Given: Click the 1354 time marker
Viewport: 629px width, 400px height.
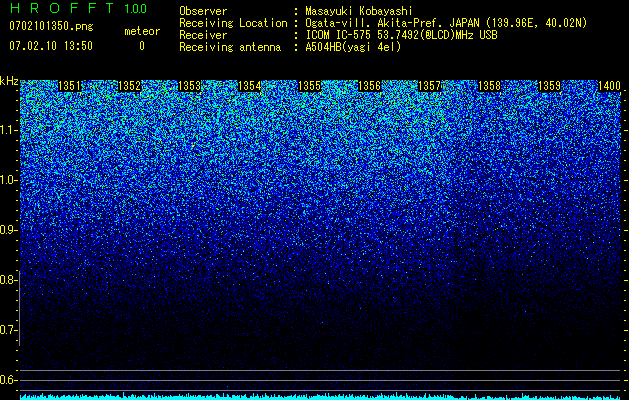Looking at the screenshot, I should (x=250, y=86).
